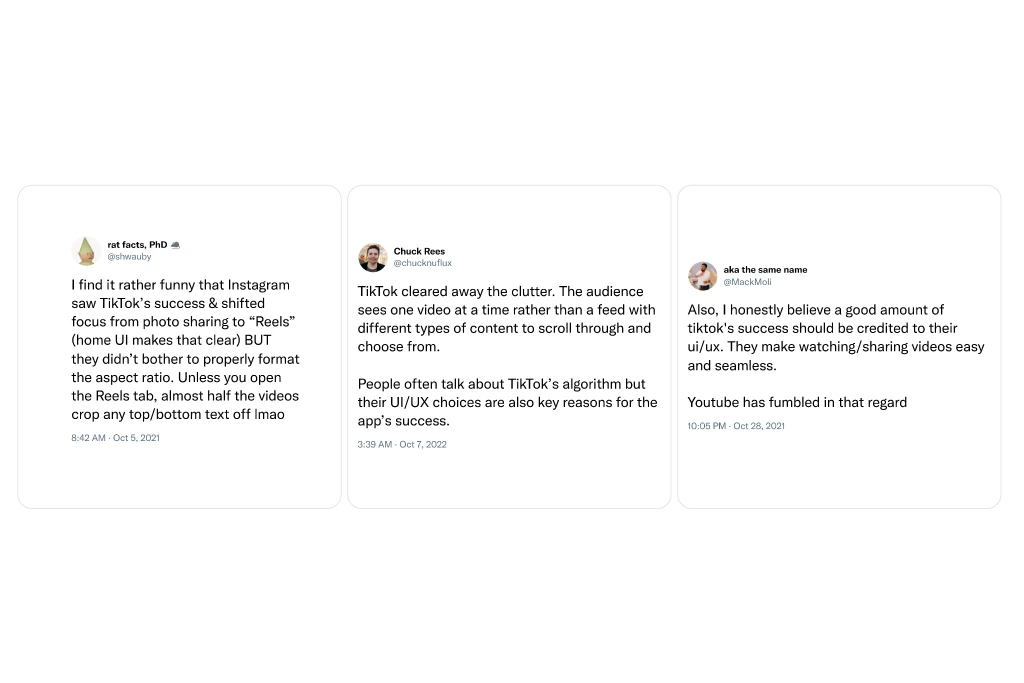This screenshot has width=1024, height=683.
Task: Visit the @chucknuflux handle
Action: [422, 264]
